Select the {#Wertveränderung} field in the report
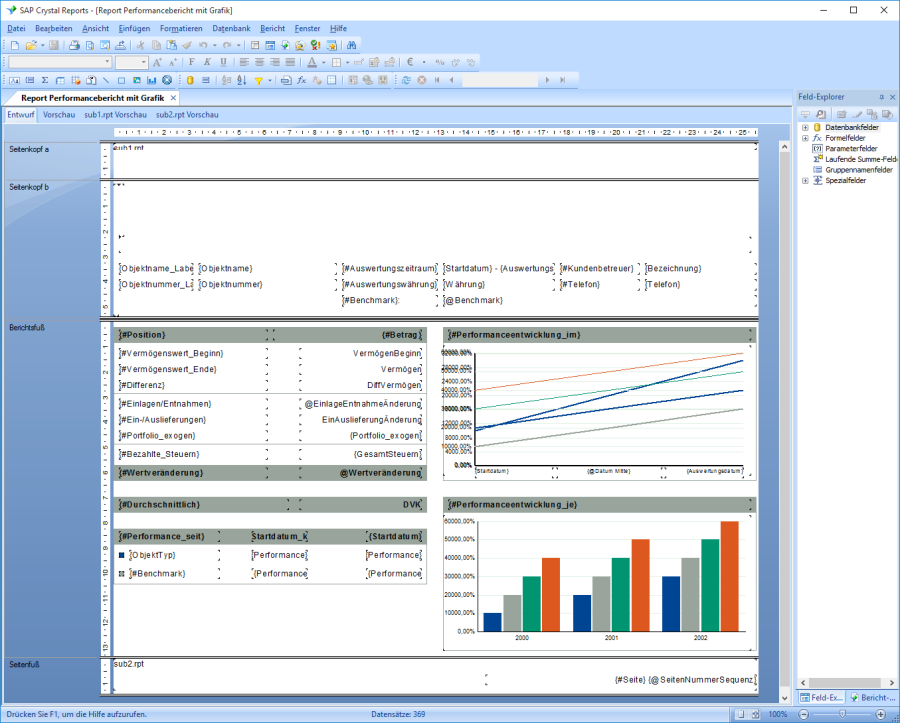The height and width of the screenshot is (723, 900). pos(162,473)
